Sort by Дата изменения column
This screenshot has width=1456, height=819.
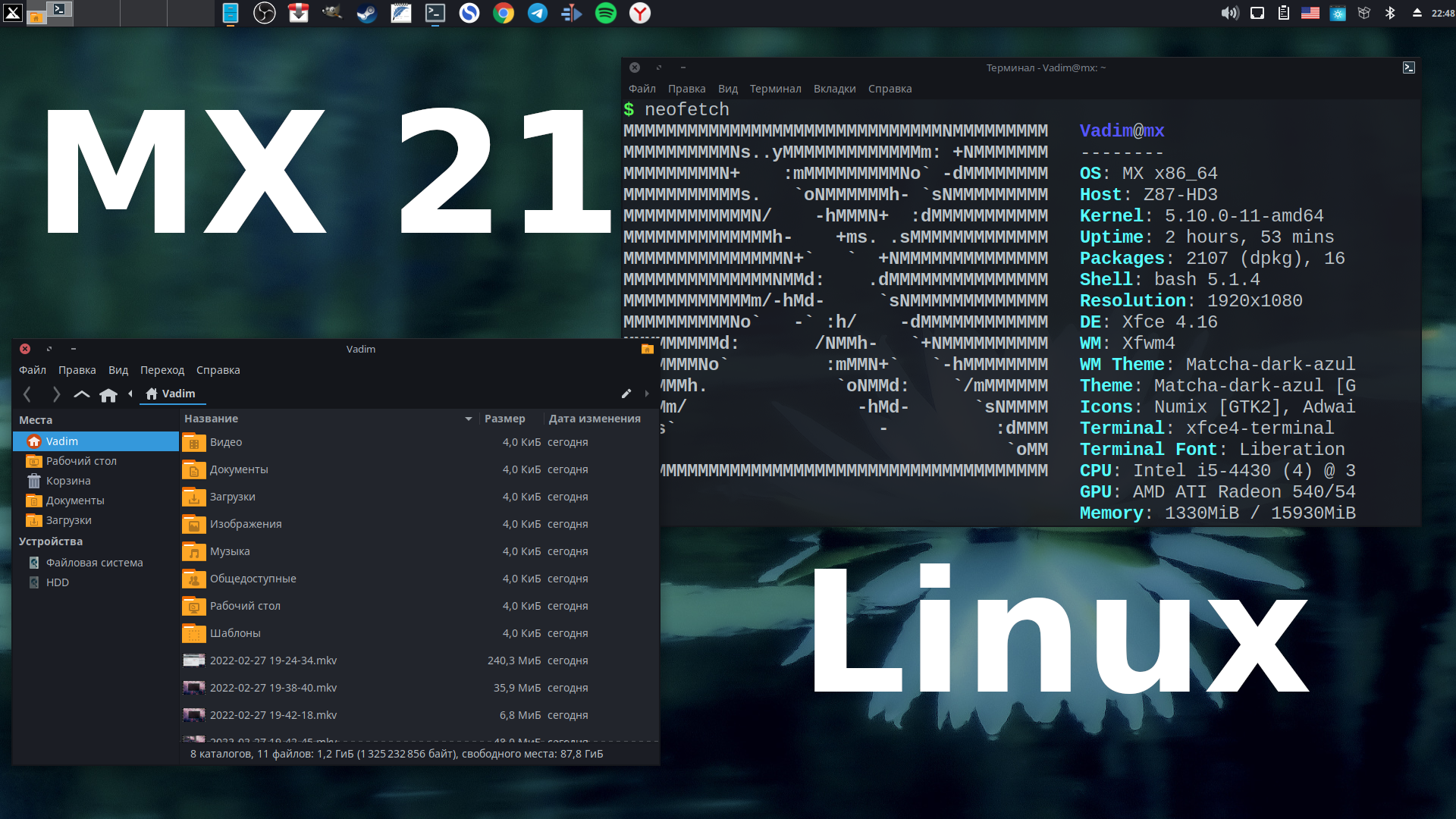pos(601,419)
